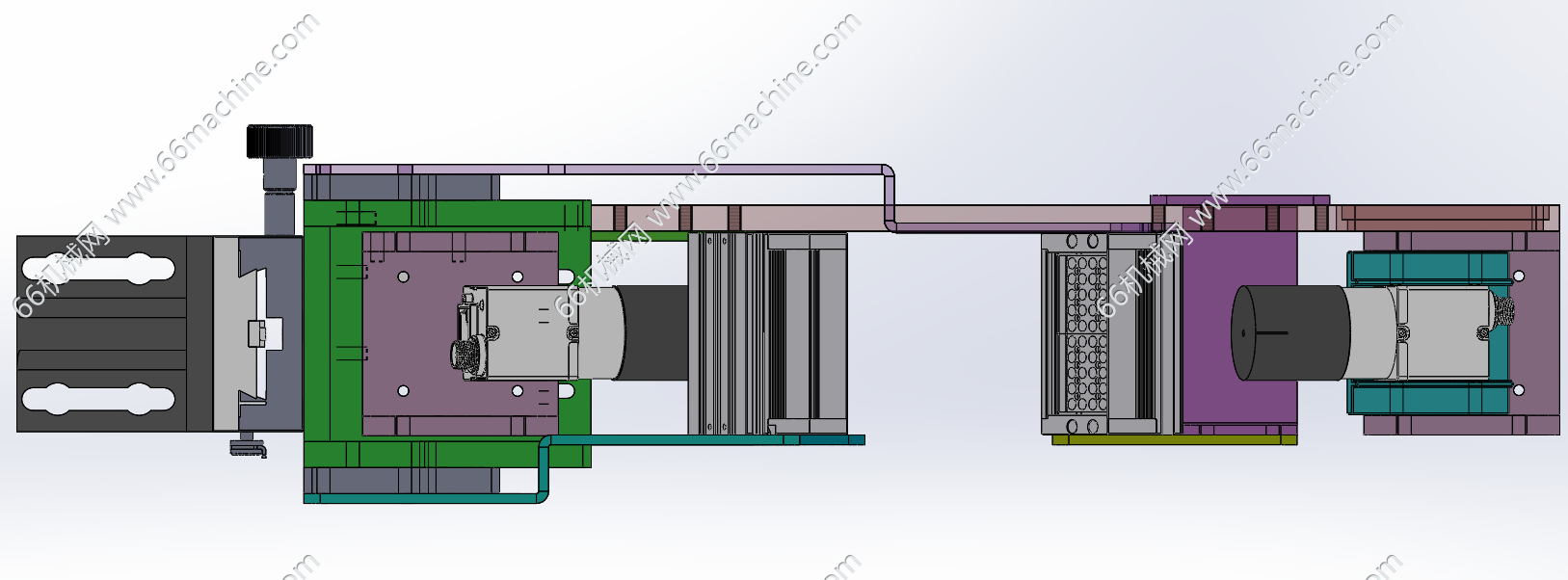The width and height of the screenshot is (1568, 580).
Task: Select the lower slotted hole in dark bracket
Action: tap(97, 399)
